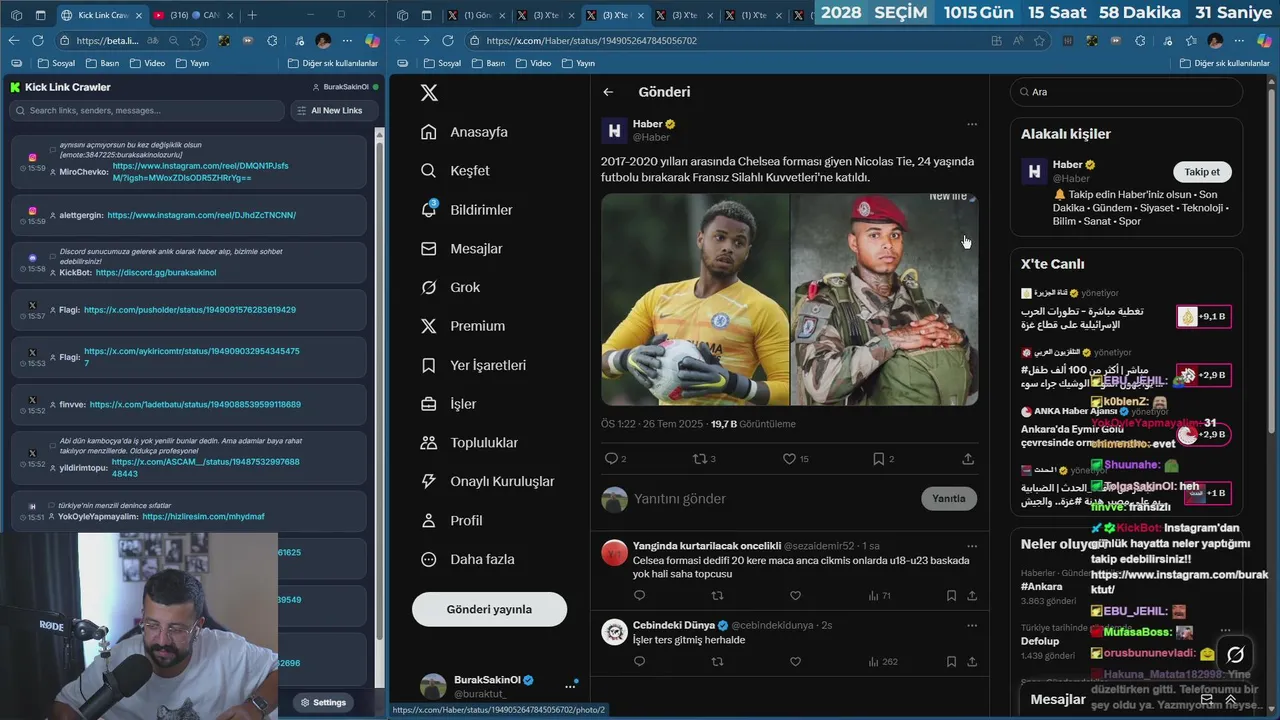Click X window address bar URL

coord(591,41)
